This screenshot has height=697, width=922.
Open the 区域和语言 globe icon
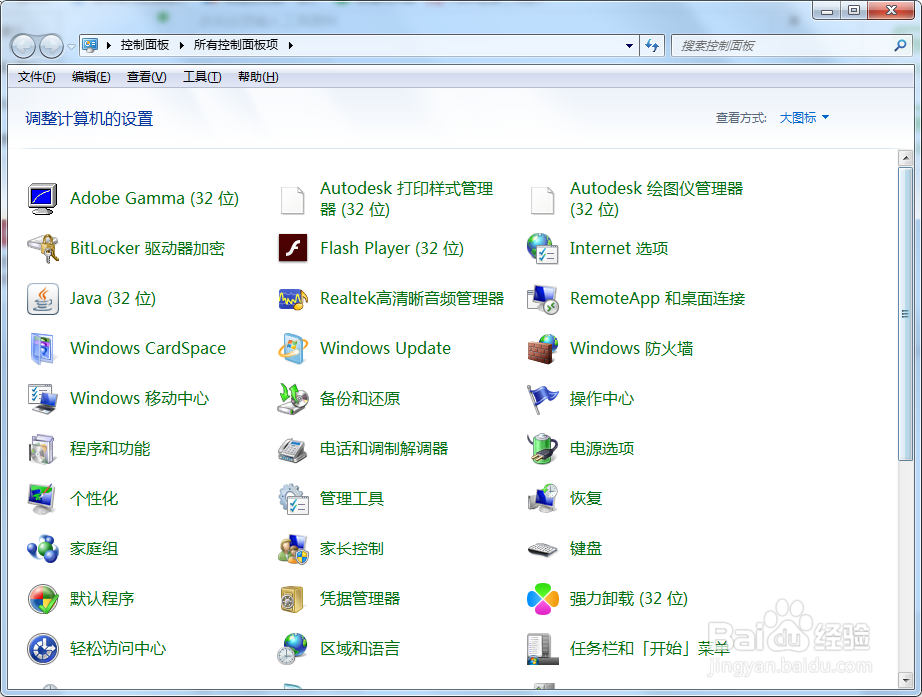(x=293, y=649)
